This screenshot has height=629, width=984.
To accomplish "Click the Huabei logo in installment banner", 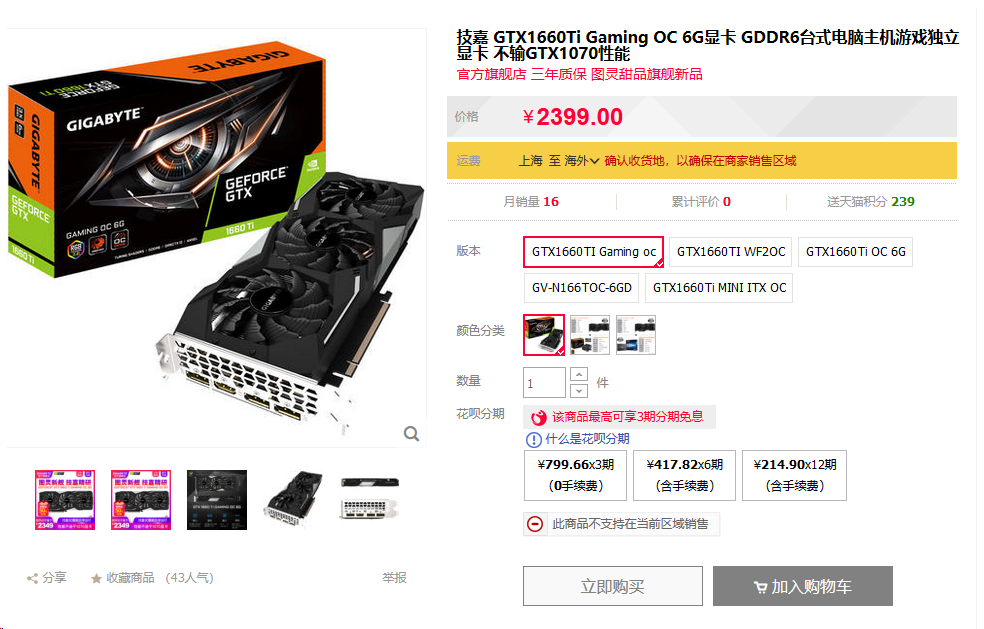I will point(538,417).
